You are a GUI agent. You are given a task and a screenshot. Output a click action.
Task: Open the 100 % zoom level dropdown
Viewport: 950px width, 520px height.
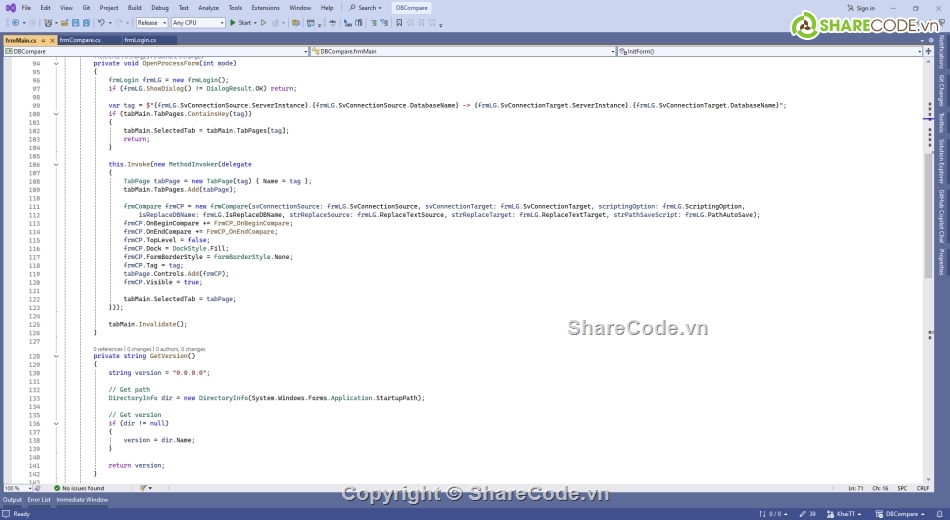18,488
